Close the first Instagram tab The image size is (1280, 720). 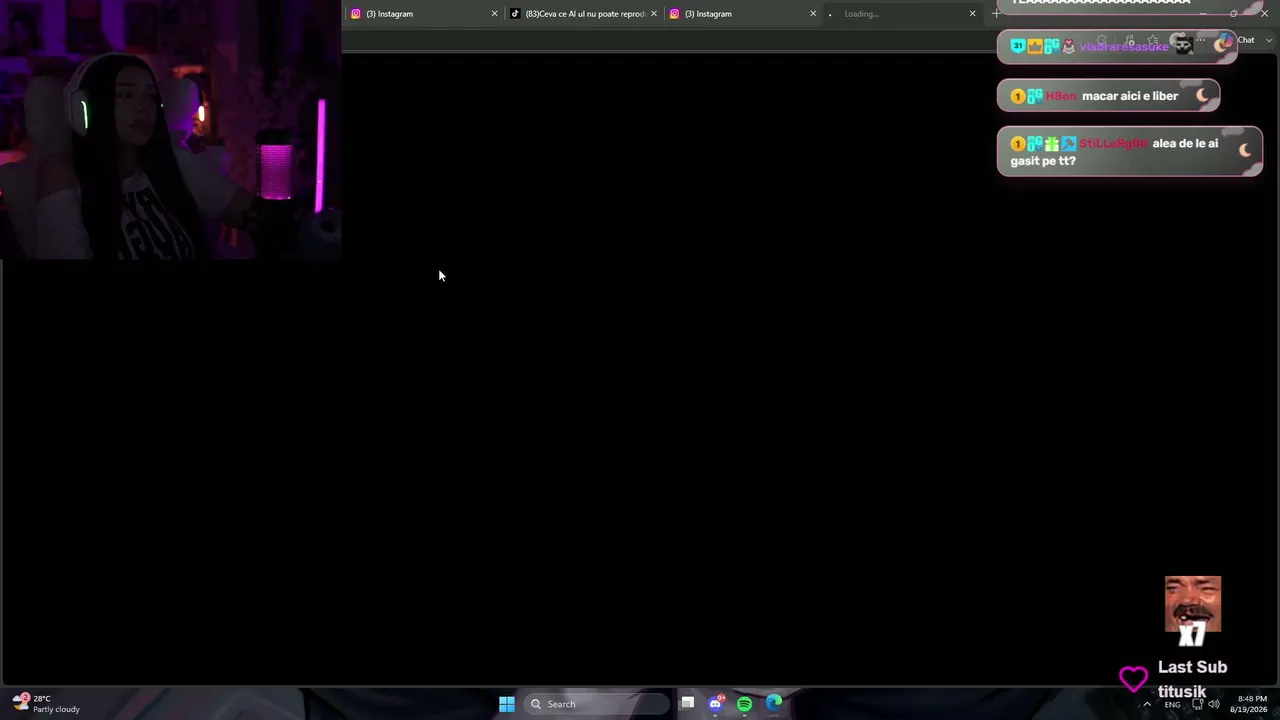tap(494, 14)
